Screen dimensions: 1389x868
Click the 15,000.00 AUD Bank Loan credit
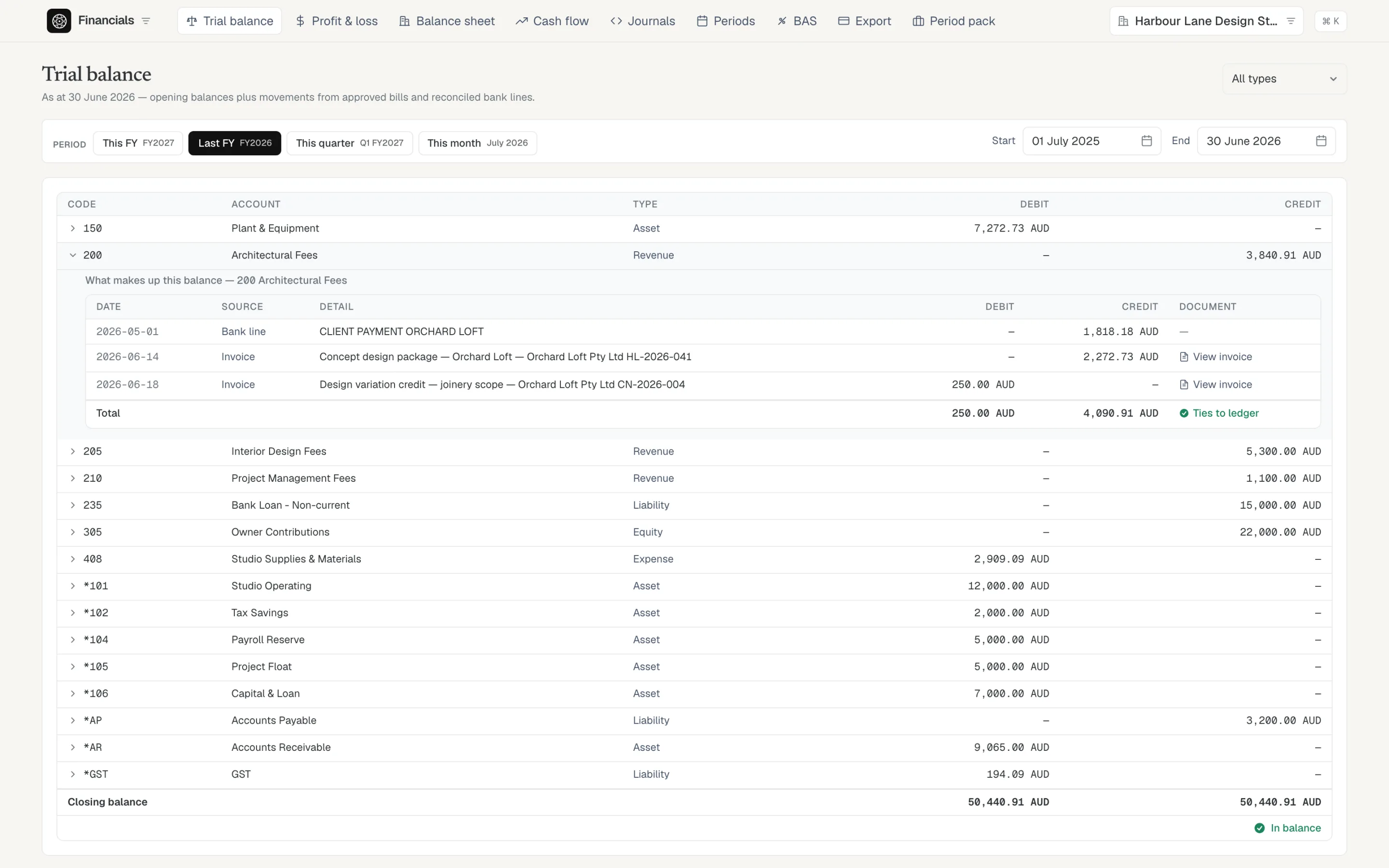pyautogui.click(x=1280, y=505)
